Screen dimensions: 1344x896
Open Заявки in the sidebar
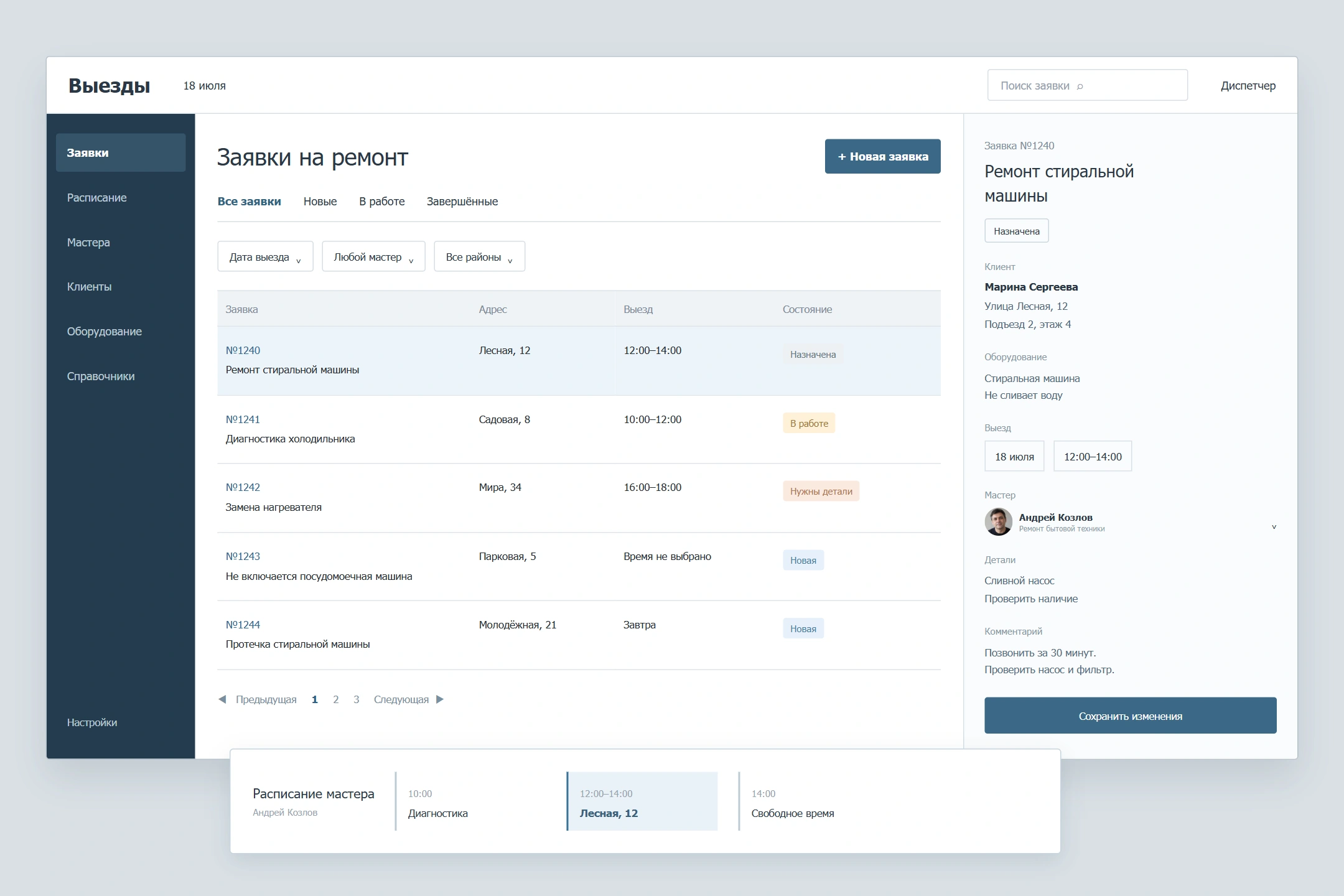pyautogui.click(x=121, y=152)
